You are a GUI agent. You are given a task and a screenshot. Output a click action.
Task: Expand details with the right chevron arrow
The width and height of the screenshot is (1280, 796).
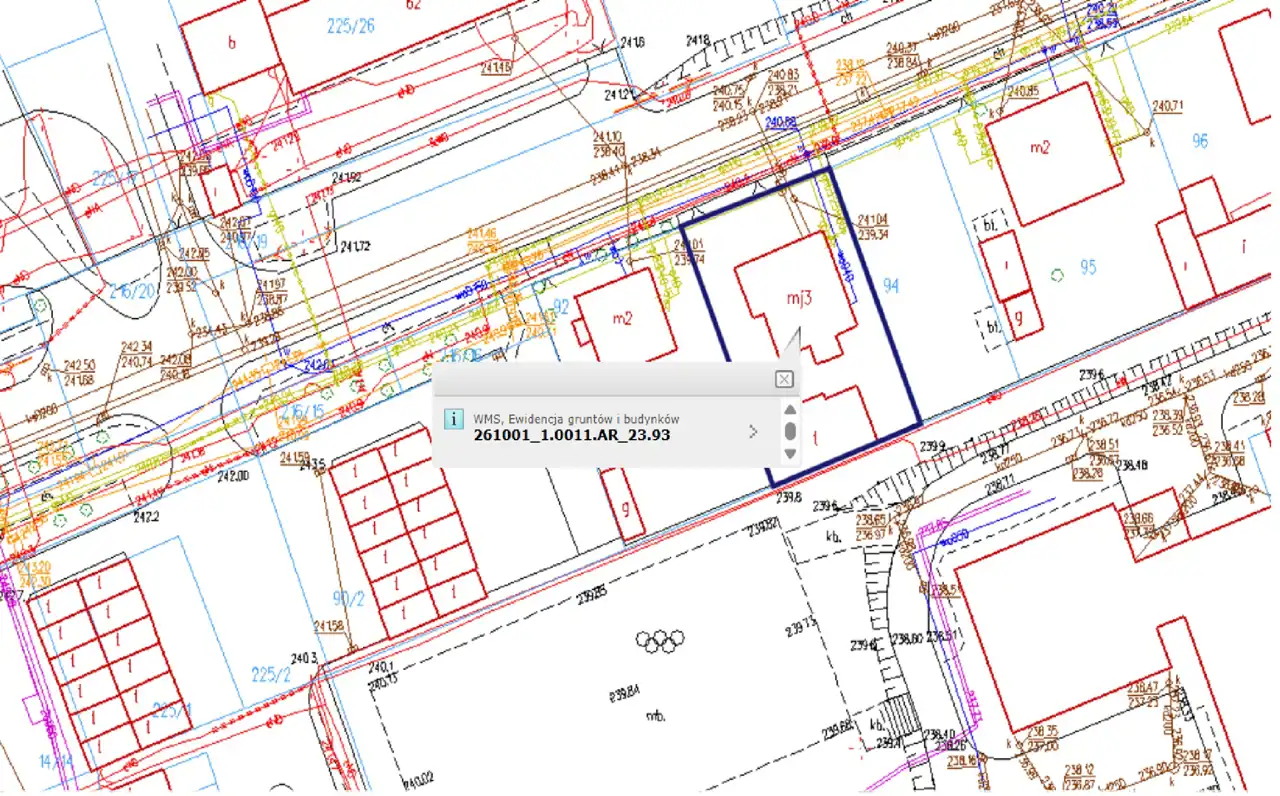(753, 431)
